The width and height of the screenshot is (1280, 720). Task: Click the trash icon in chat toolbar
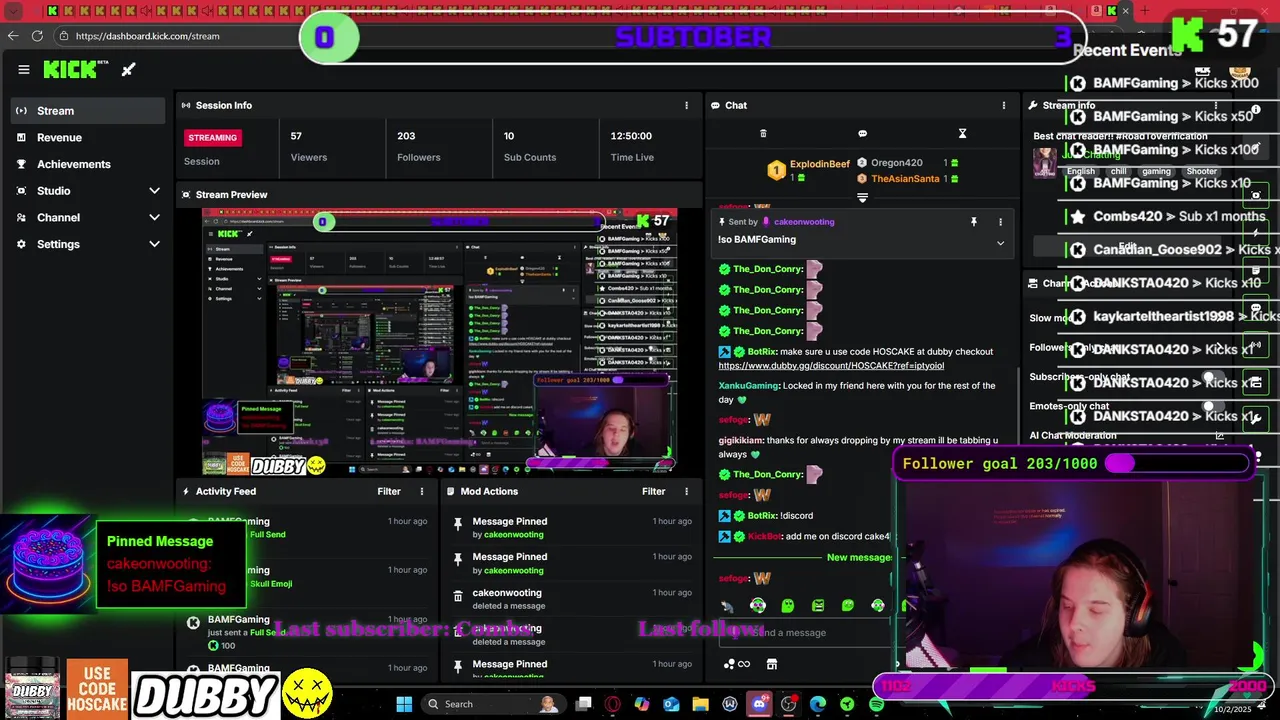[763, 133]
